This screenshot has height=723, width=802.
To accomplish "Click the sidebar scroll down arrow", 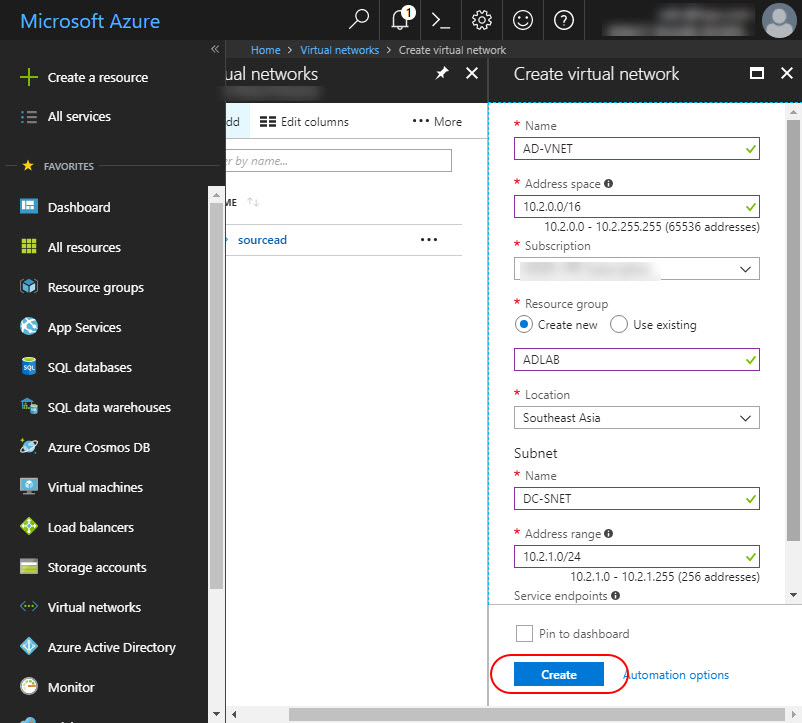I will click(x=216, y=713).
